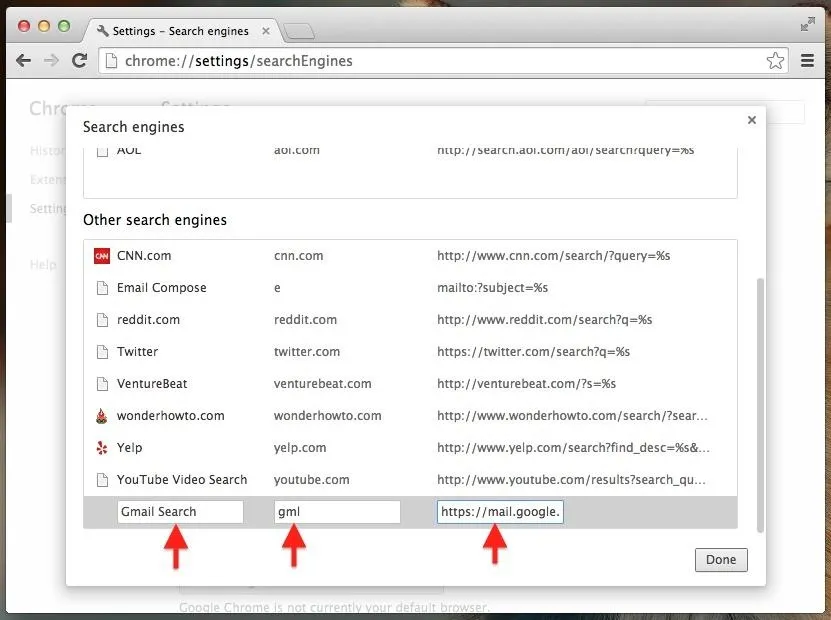Click the reddit.com keyword in the middle column

click(x=305, y=320)
